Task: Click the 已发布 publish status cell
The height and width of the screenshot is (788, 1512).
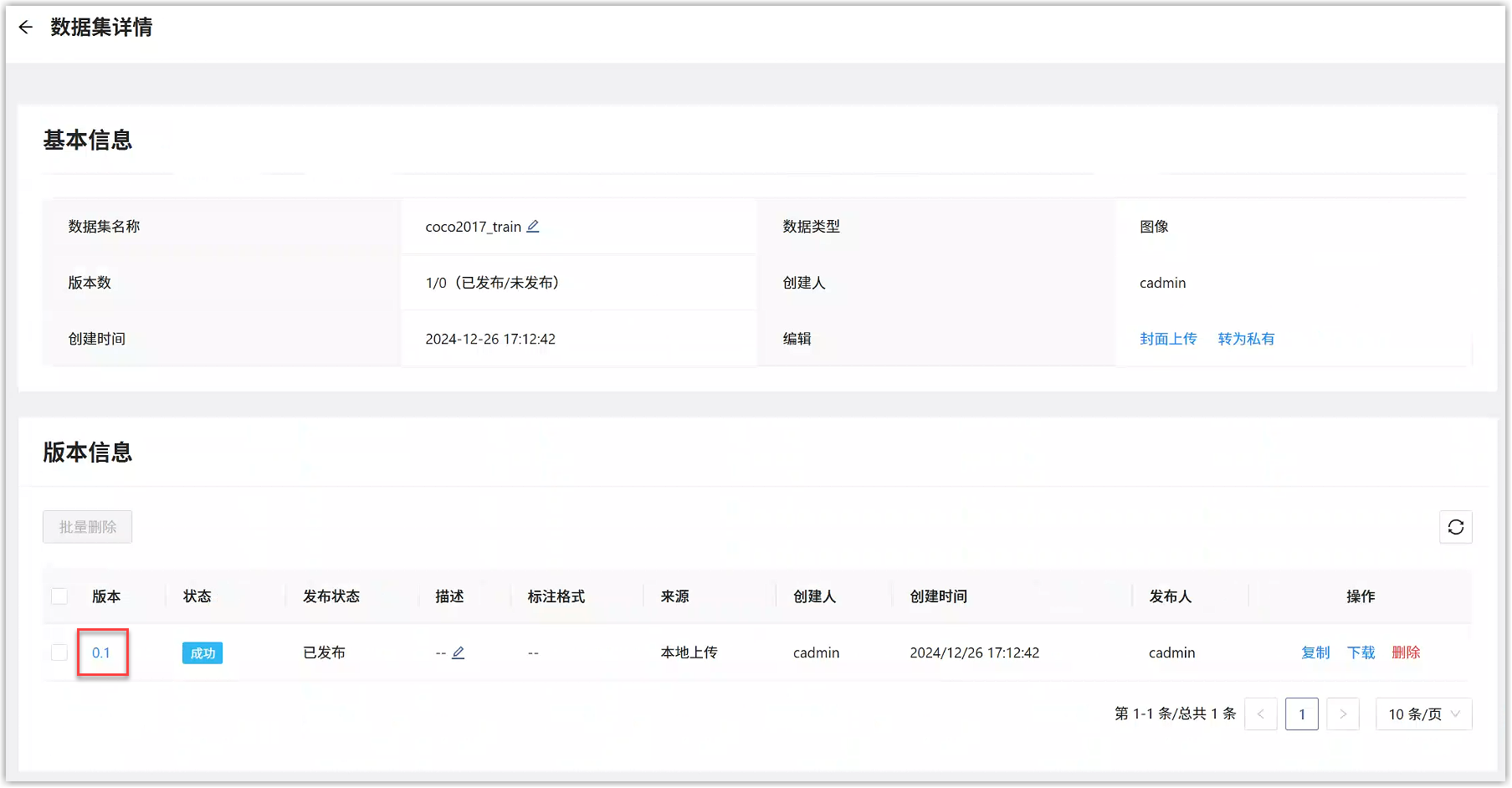Action: point(324,652)
